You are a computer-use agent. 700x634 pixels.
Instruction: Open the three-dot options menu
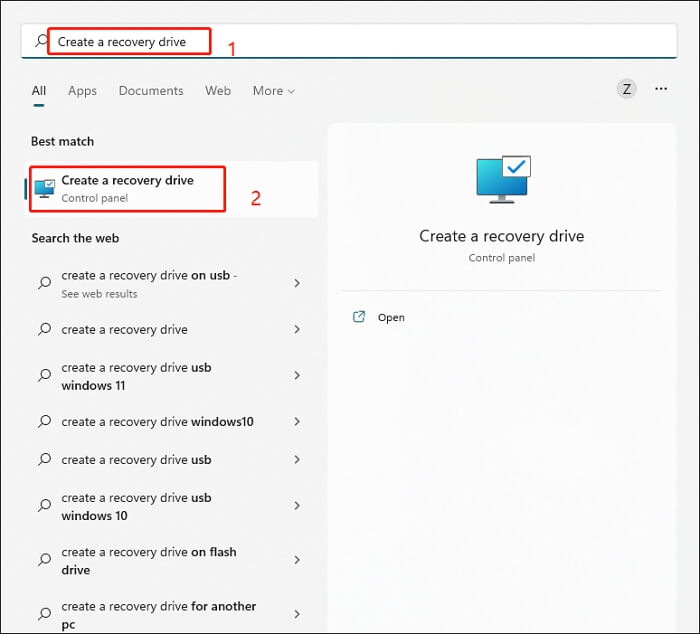pos(661,89)
